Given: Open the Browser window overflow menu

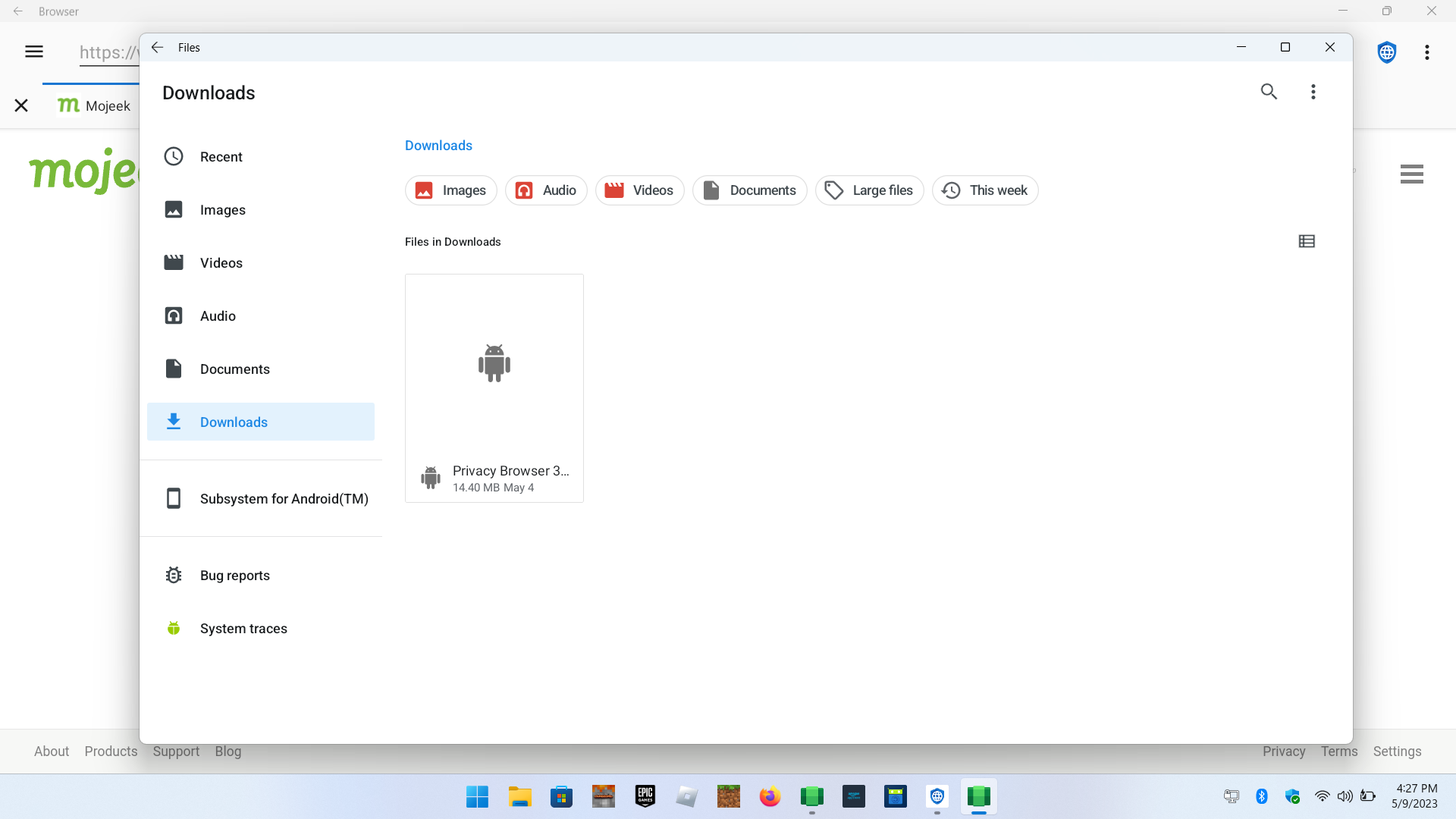Looking at the screenshot, I should [x=1427, y=52].
